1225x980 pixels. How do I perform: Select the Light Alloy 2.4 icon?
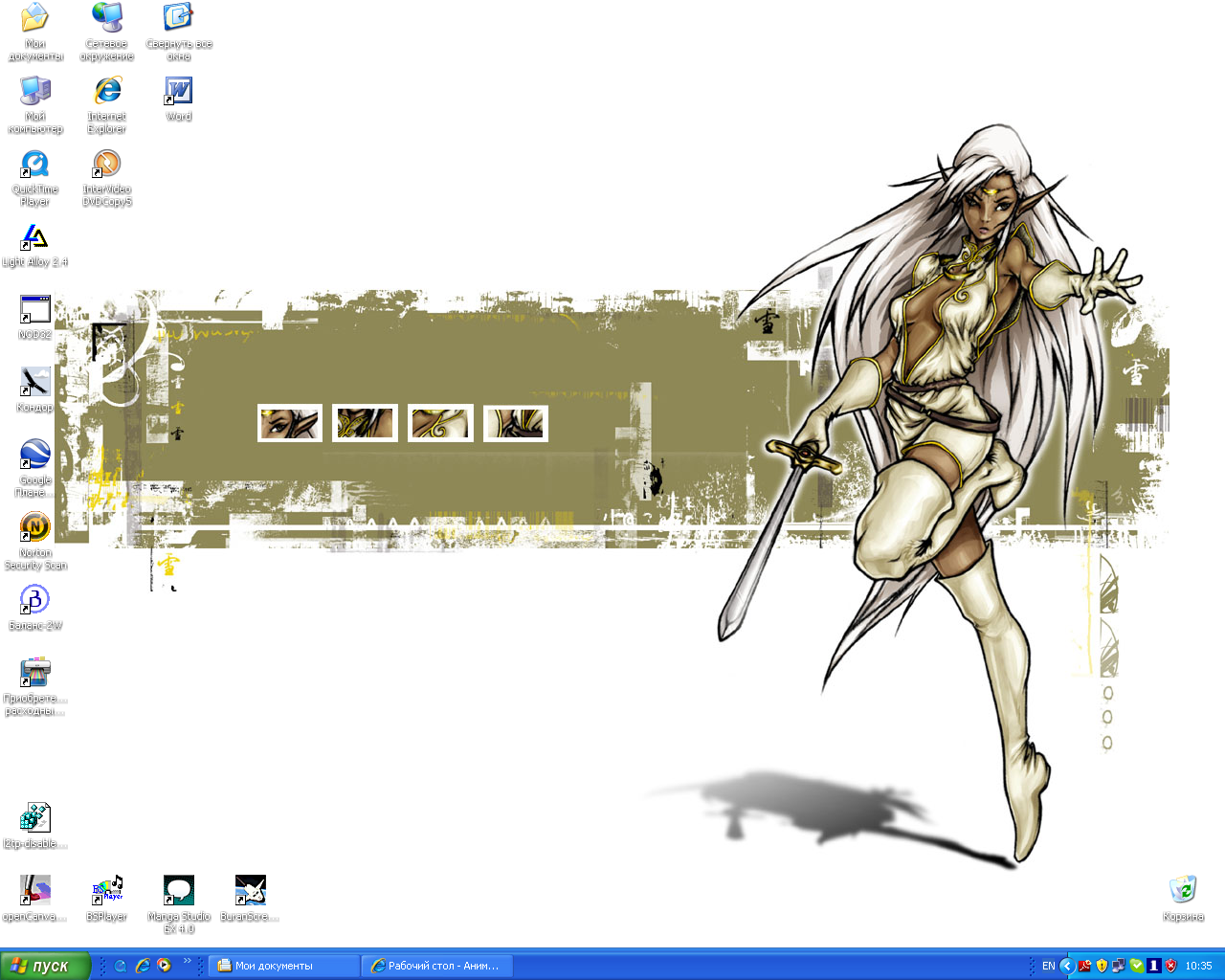(35, 244)
